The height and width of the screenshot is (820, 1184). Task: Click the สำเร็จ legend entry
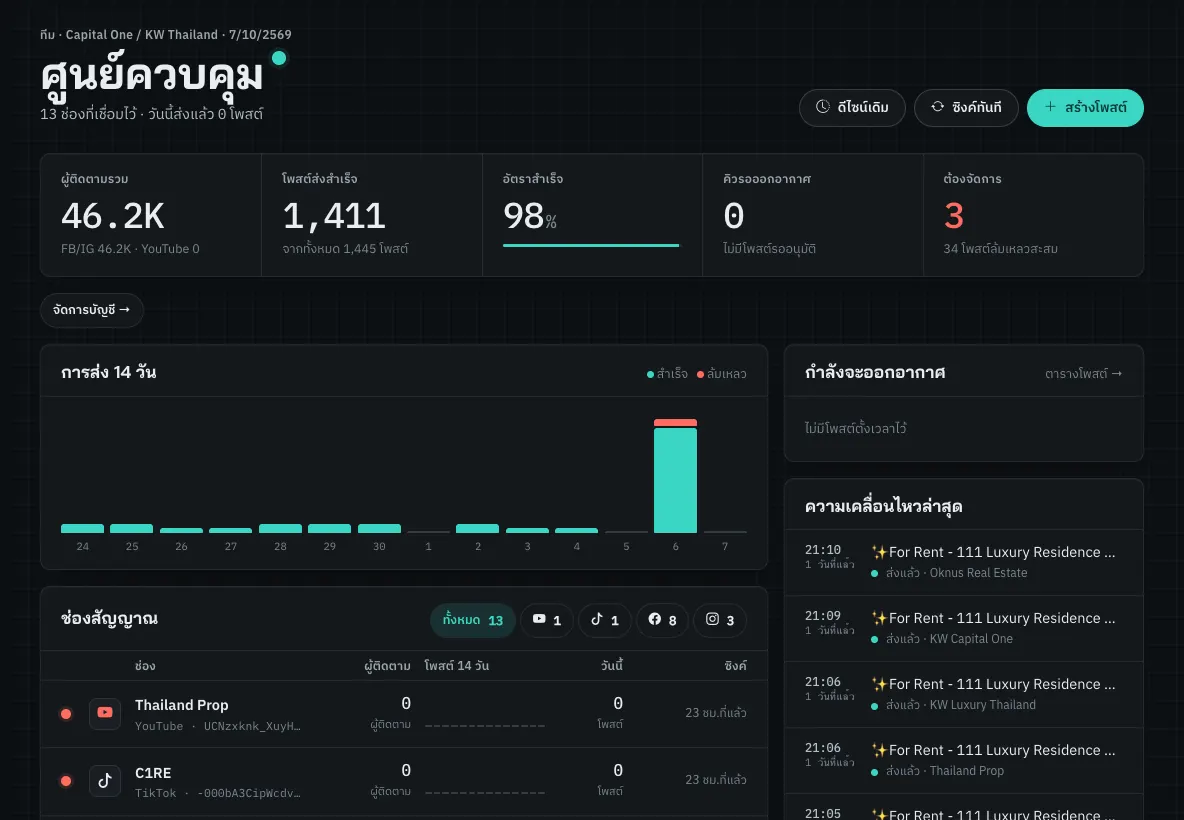point(668,374)
